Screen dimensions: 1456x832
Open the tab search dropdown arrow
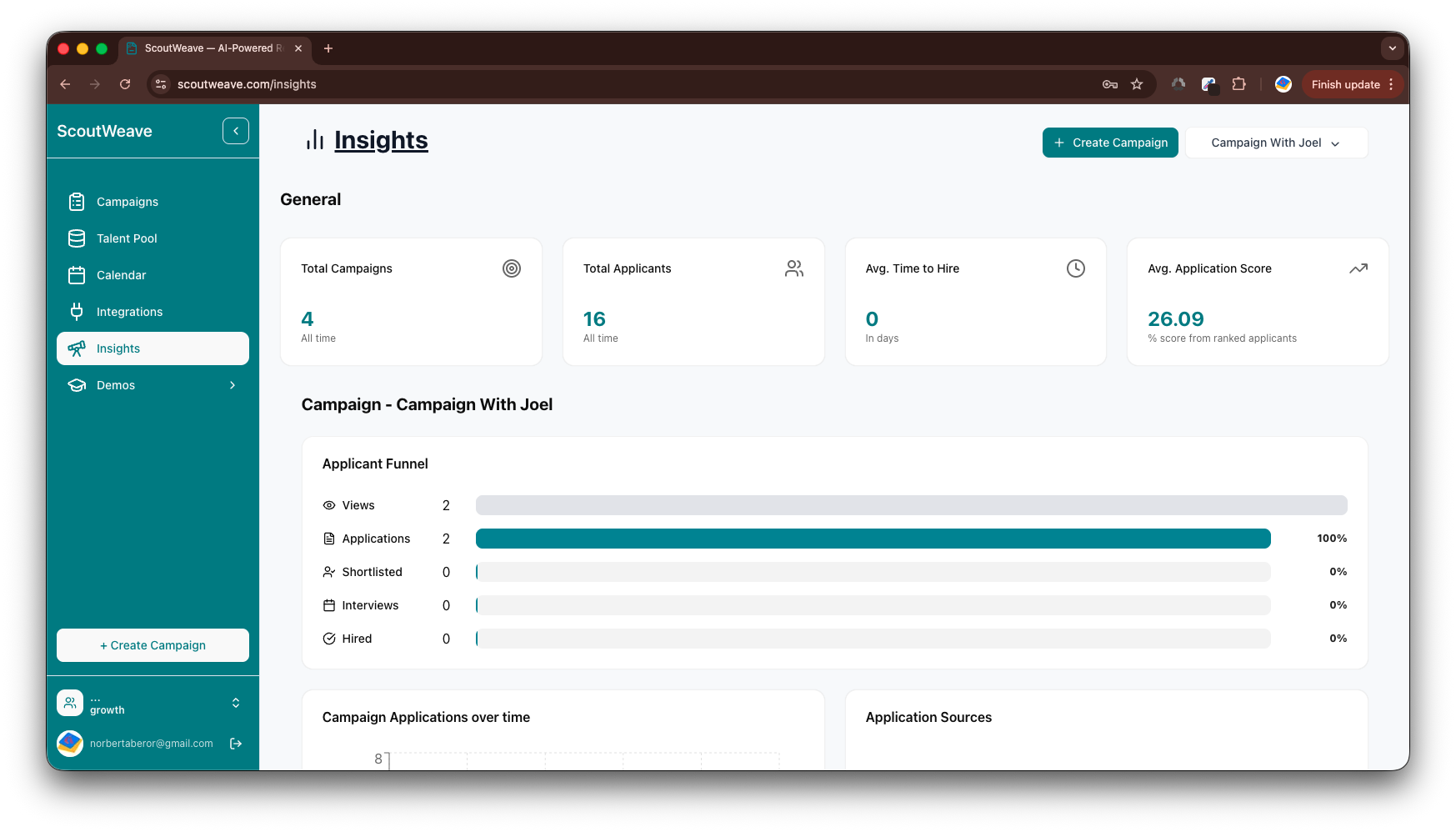tap(1392, 48)
